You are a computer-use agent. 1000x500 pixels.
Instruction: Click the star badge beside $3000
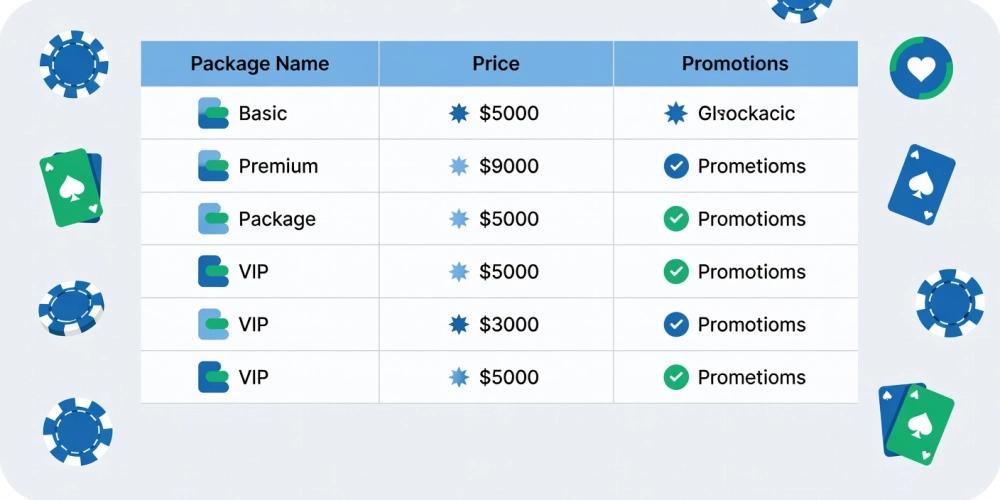pyautogui.click(x=459, y=325)
